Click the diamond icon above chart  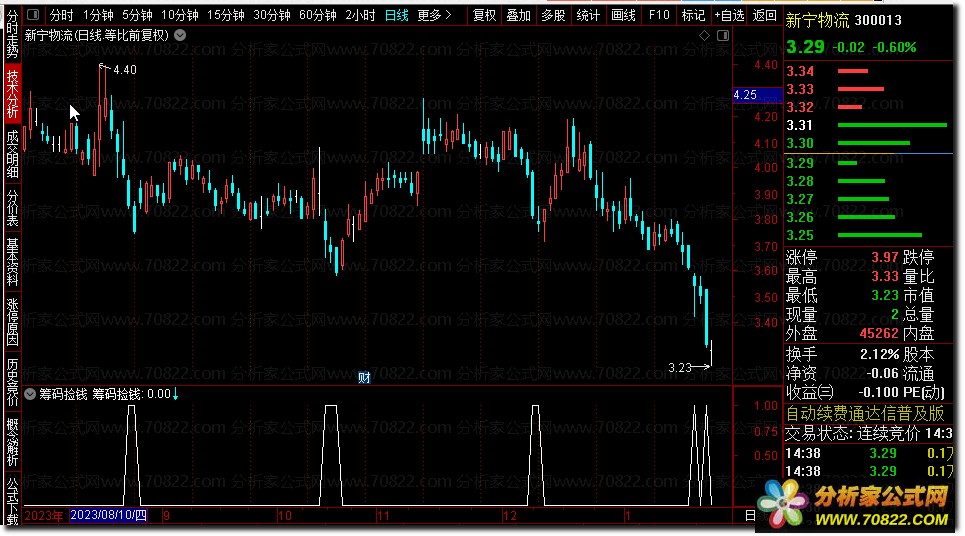click(x=705, y=36)
